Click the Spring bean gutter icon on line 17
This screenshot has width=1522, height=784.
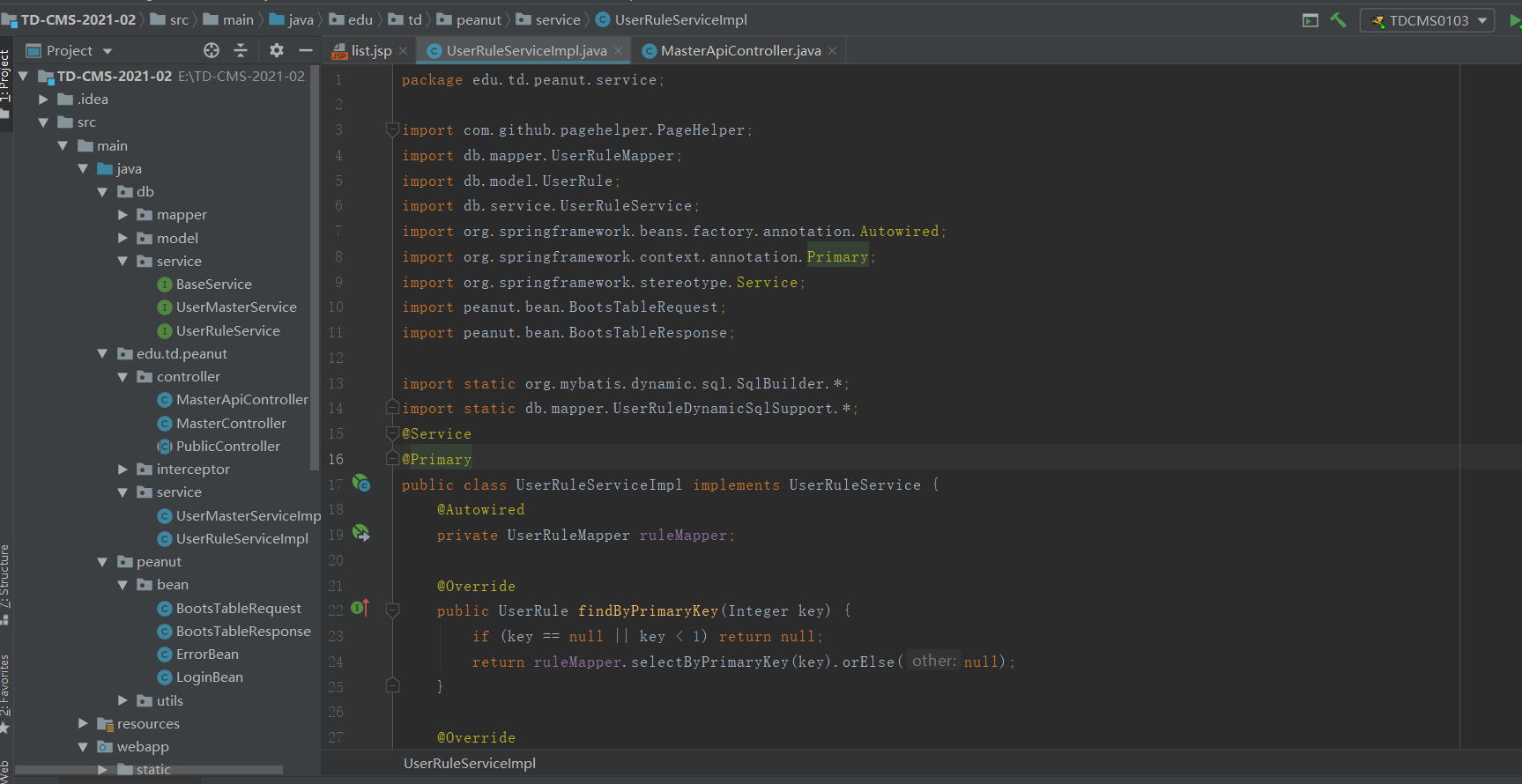coord(361,483)
